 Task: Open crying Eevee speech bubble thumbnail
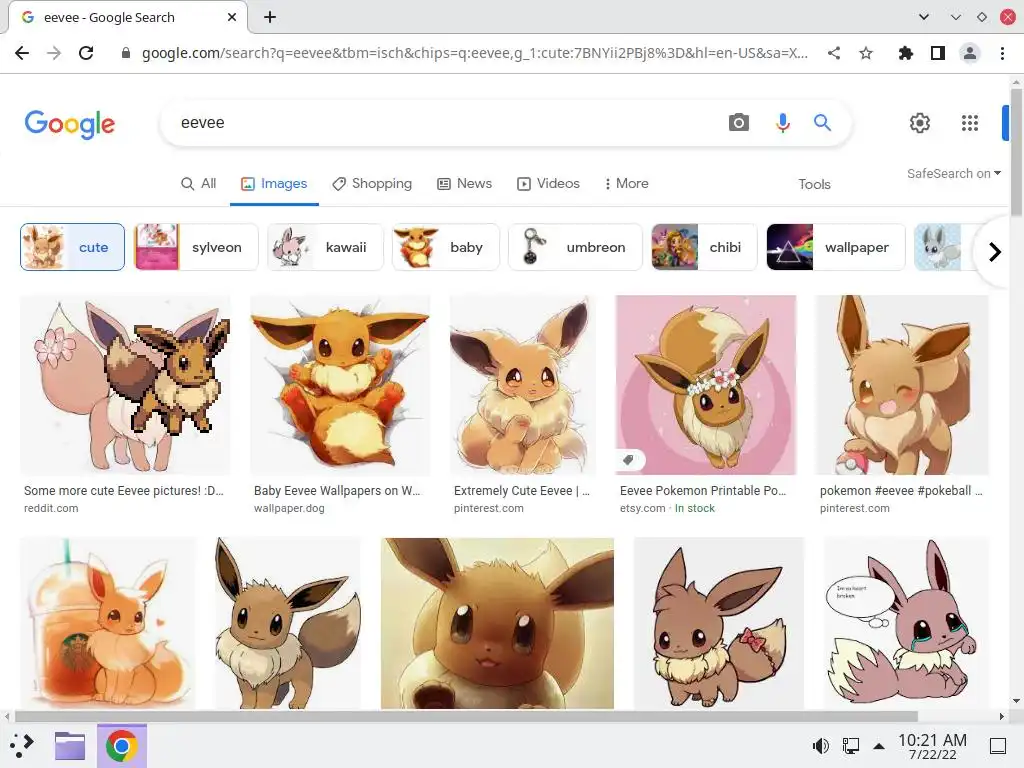906,623
